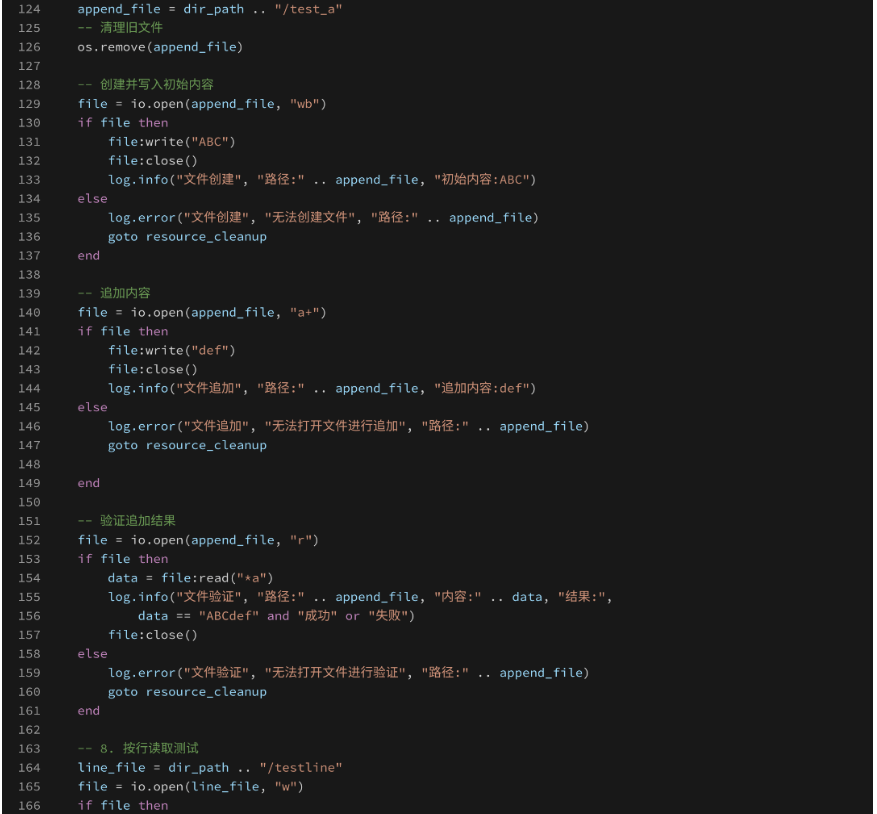Viewport: 877px width, 814px height.
Task: Click the comment "-- 追加内容"
Action: tap(114, 293)
